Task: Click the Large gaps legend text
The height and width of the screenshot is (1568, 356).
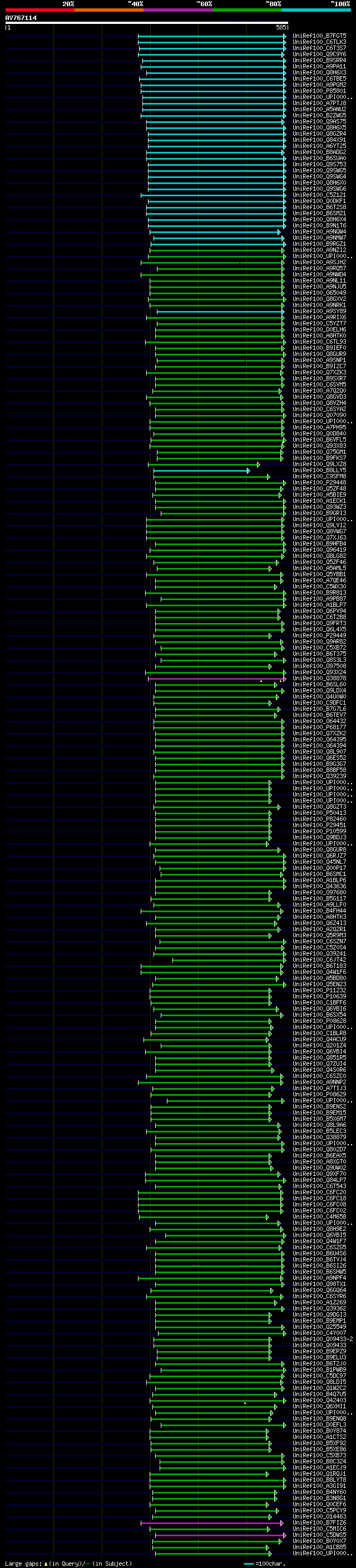Action: click(x=24, y=1563)
